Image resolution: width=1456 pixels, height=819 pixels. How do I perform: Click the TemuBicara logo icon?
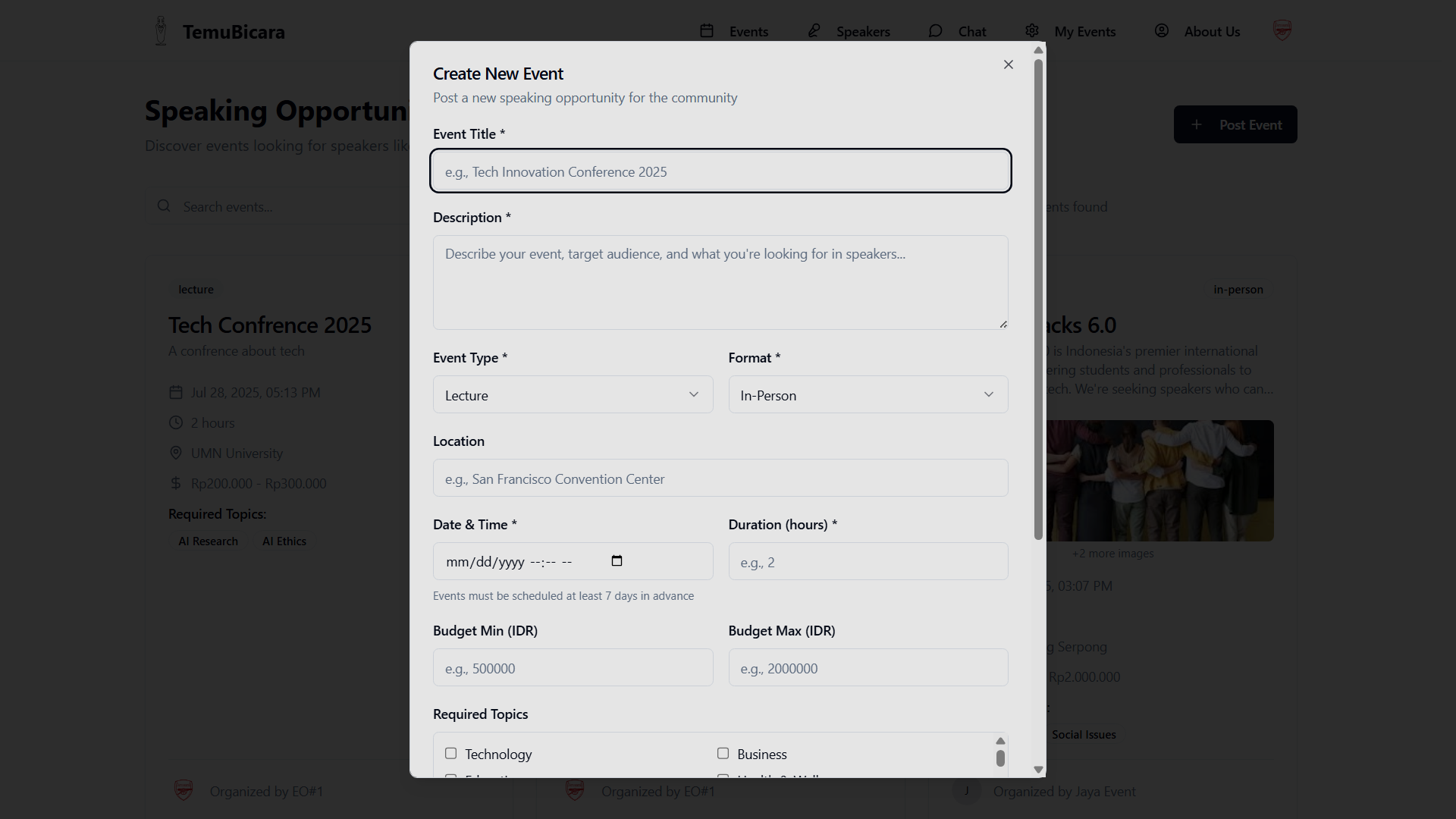pyautogui.click(x=161, y=31)
